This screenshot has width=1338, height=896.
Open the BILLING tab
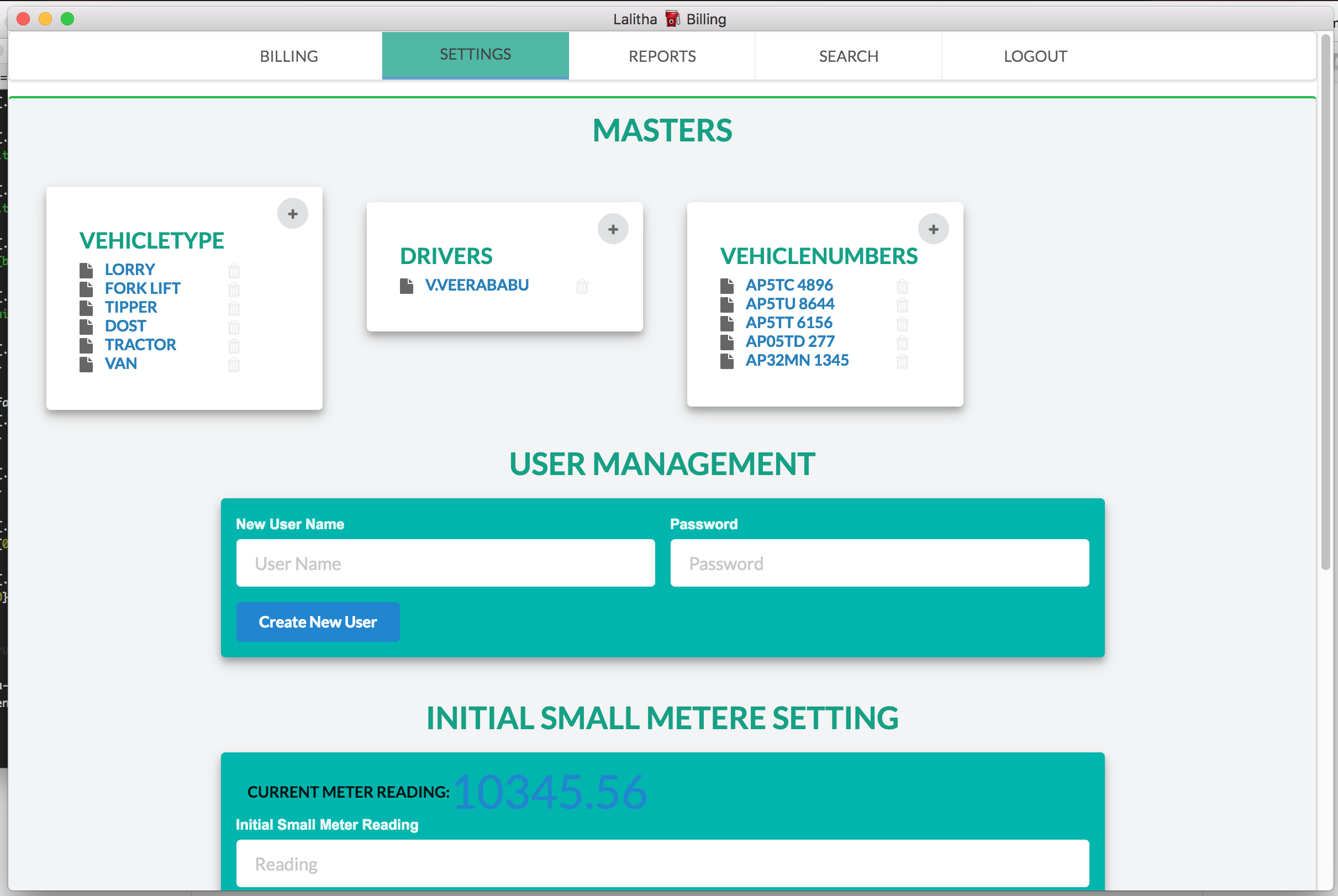[x=288, y=56]
